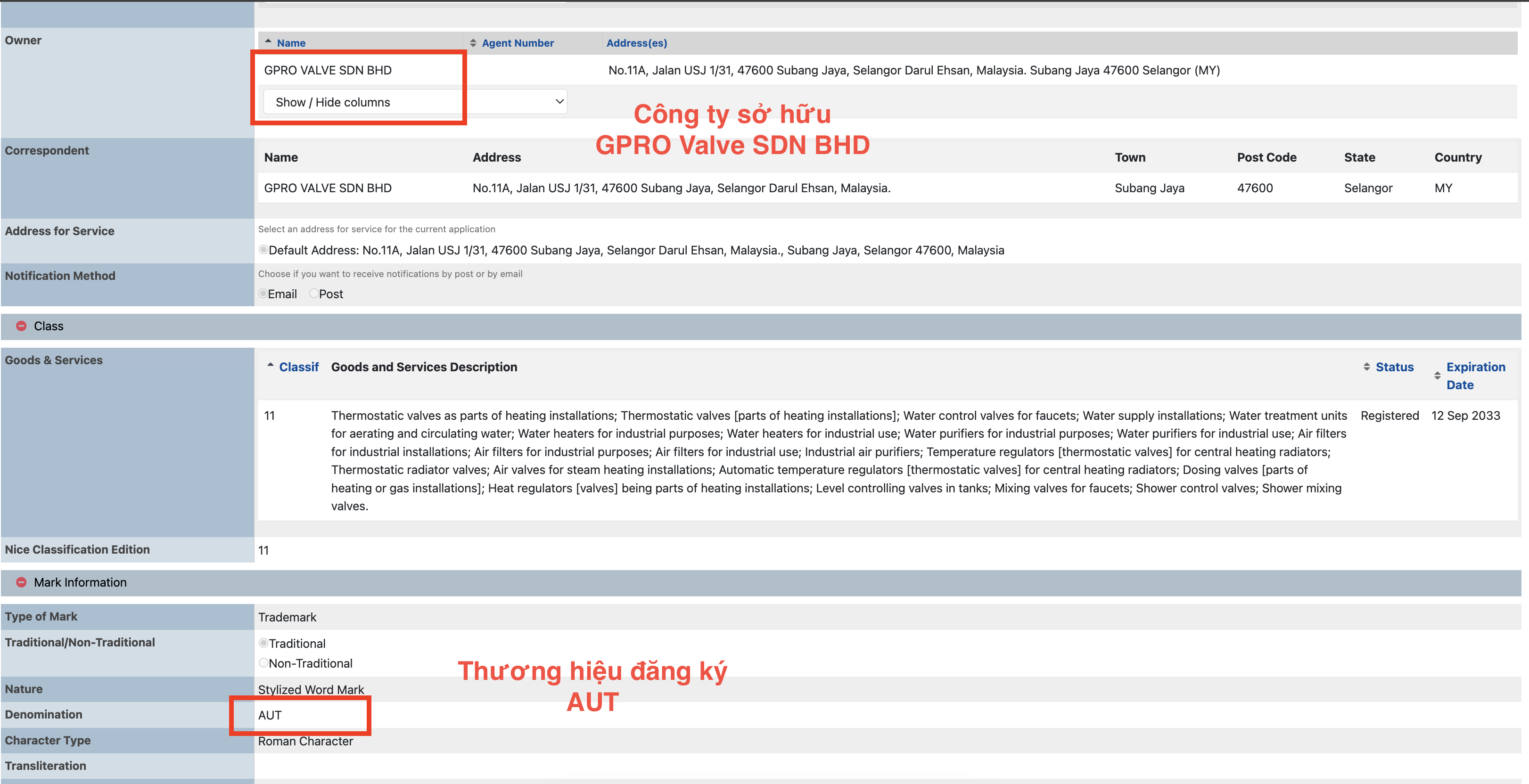Image resolution: width=1529 pixels, height=784 pixels.
Task: Select the Traditional mark radio button
Action: tap(263, 643)
